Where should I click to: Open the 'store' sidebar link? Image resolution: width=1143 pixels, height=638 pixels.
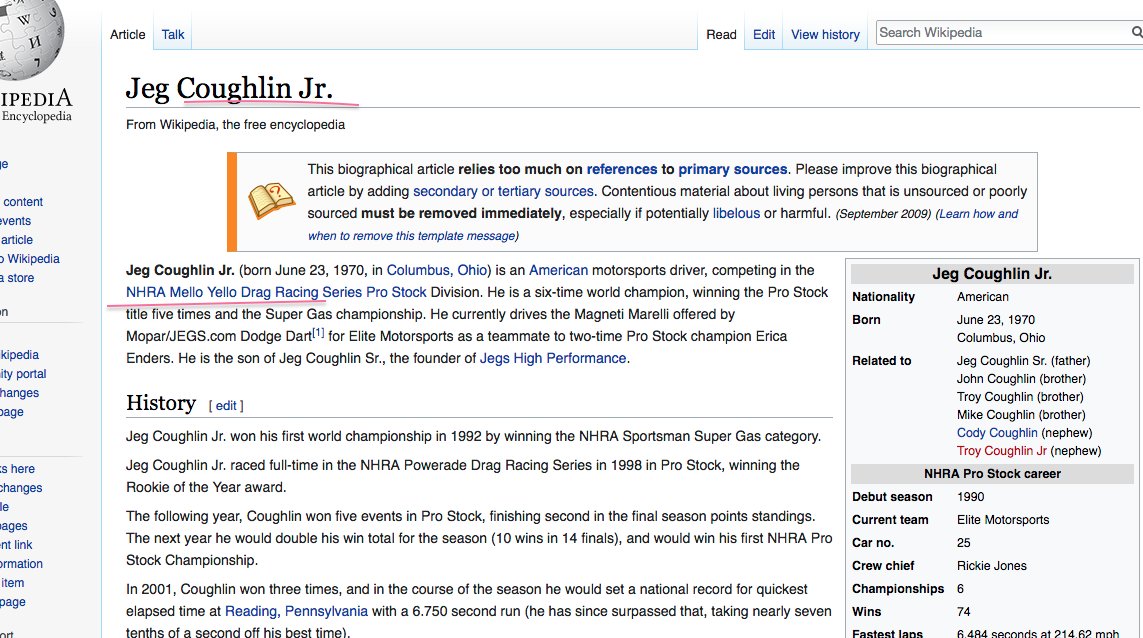(x=17, y=278)
